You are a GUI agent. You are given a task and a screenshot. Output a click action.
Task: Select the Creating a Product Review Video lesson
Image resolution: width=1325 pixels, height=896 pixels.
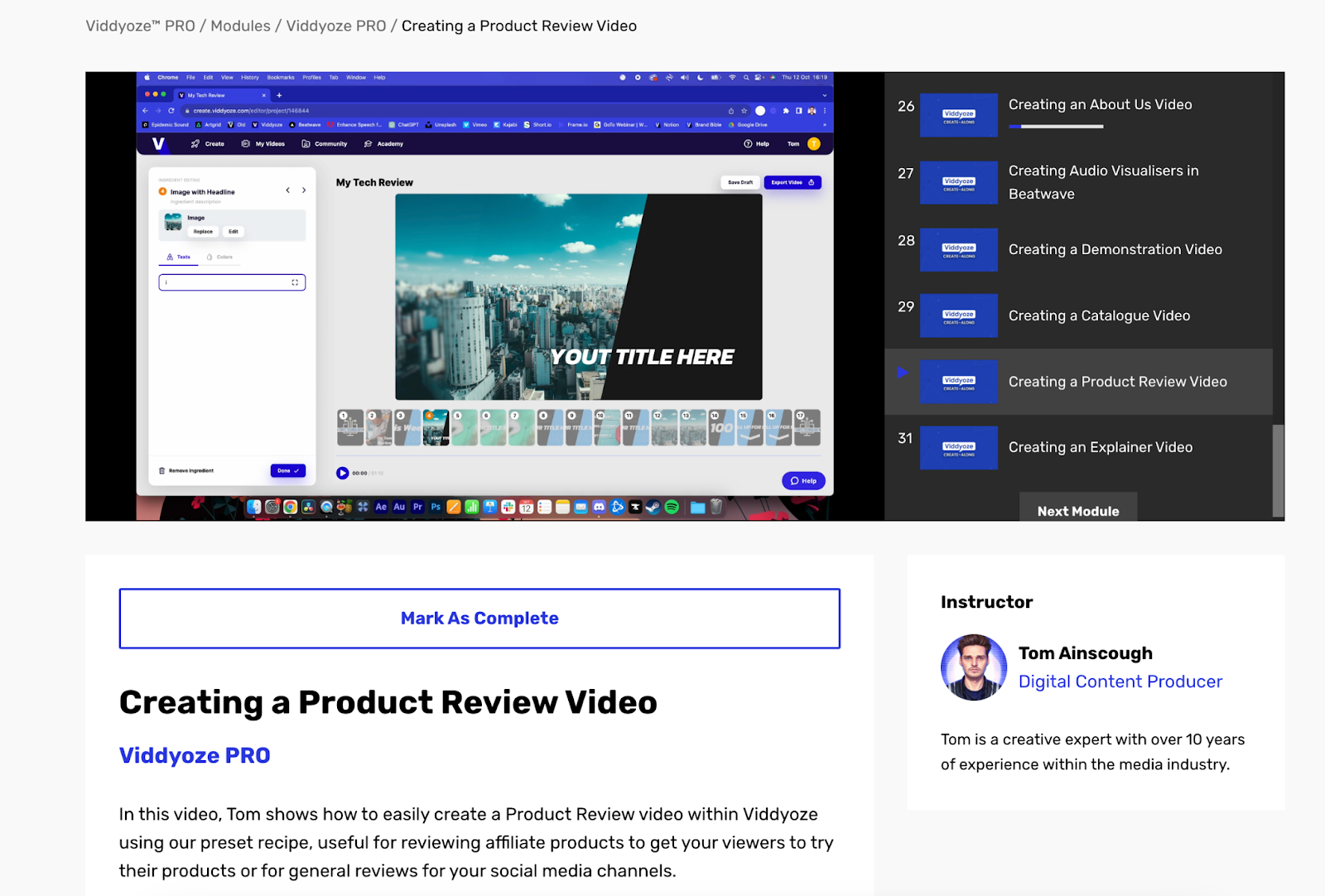(x=1078, y=382)
